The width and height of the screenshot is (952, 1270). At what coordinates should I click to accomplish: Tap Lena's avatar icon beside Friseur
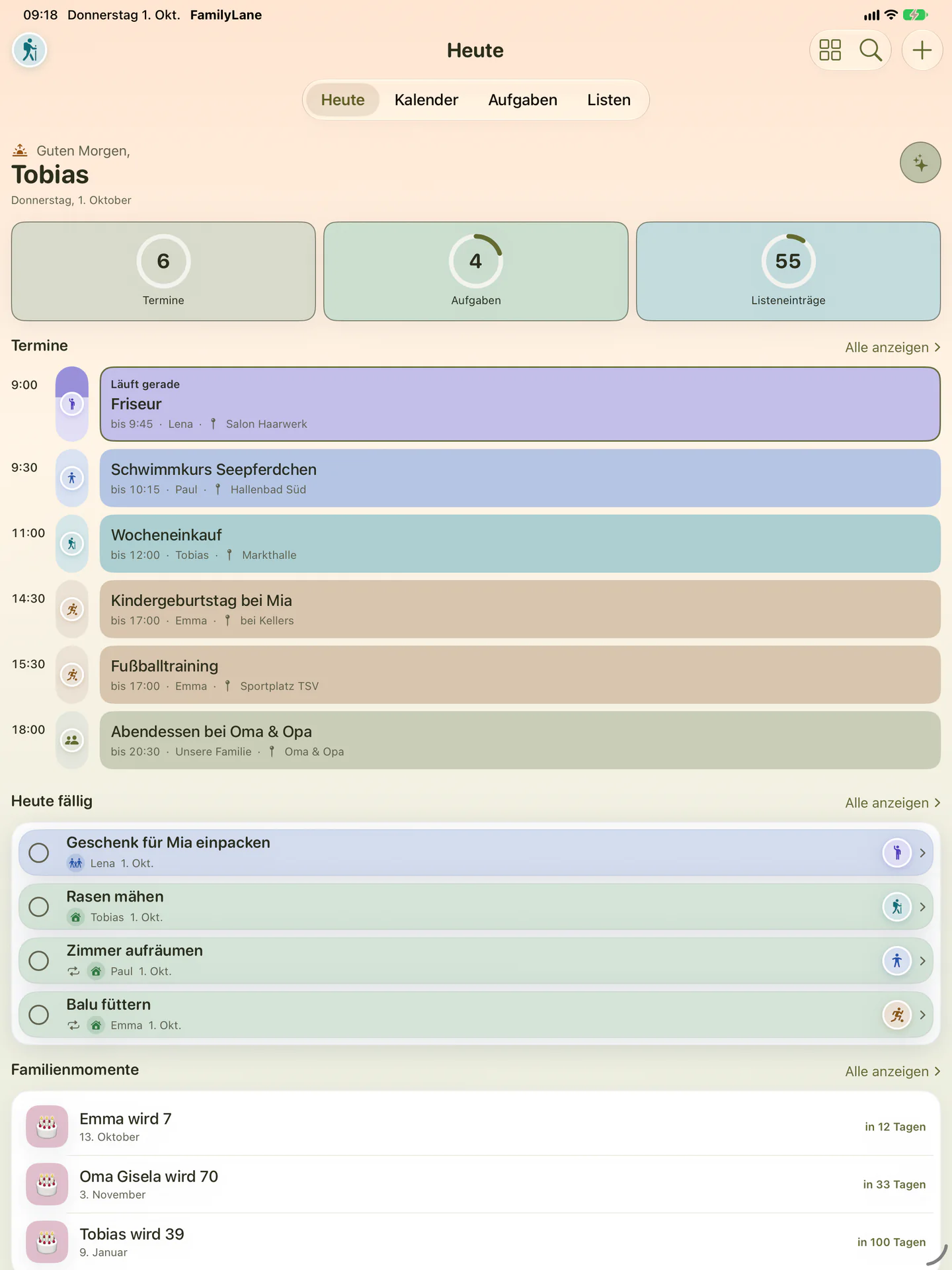click(x=72, y=404)
